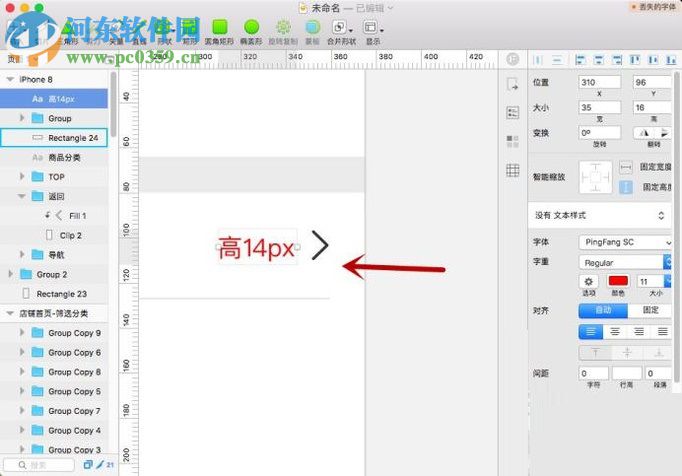Image resolution: width=682 pixels, height=476 pixels.
Task: Select the Rectangle 23 layer
Action: coord(54,294)
